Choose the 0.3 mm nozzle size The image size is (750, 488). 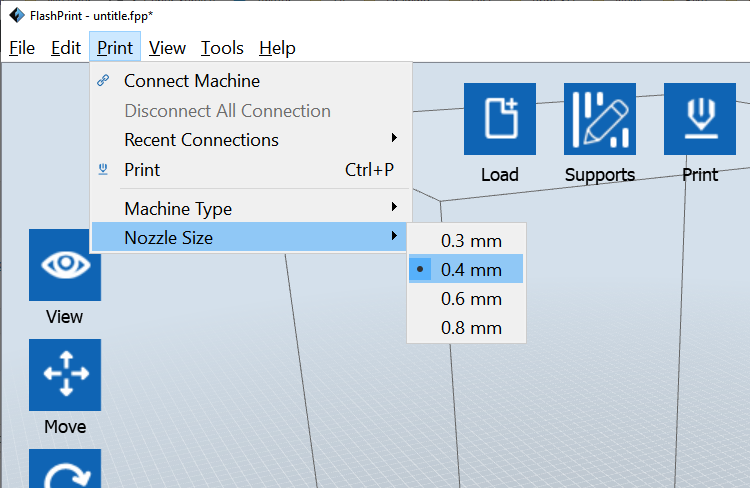(466, 241)
